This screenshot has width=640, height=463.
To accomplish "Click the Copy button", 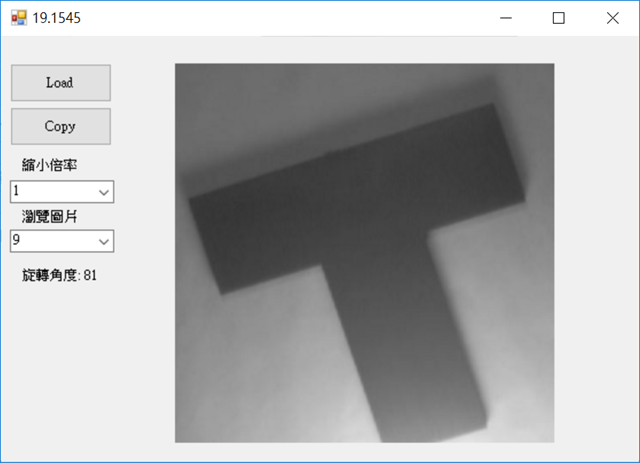I will click(61, 127).
